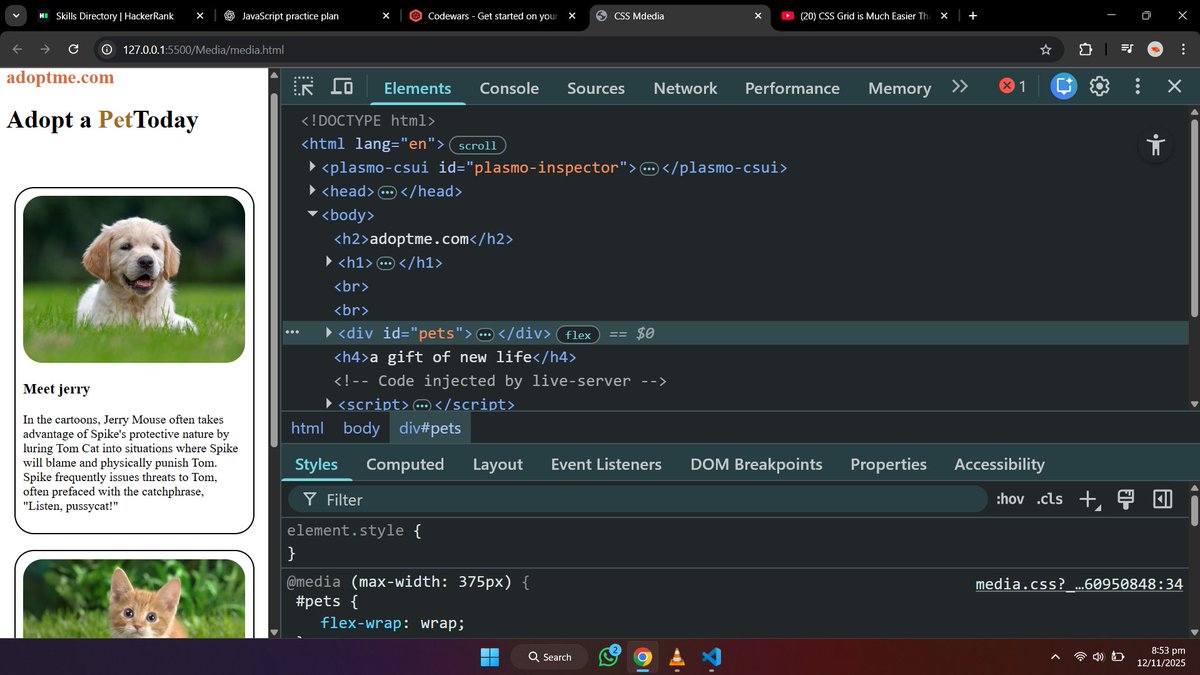Select body in the DOM breadcrumb
This screenshot has height=675, width=1200.
click(360, 428)
